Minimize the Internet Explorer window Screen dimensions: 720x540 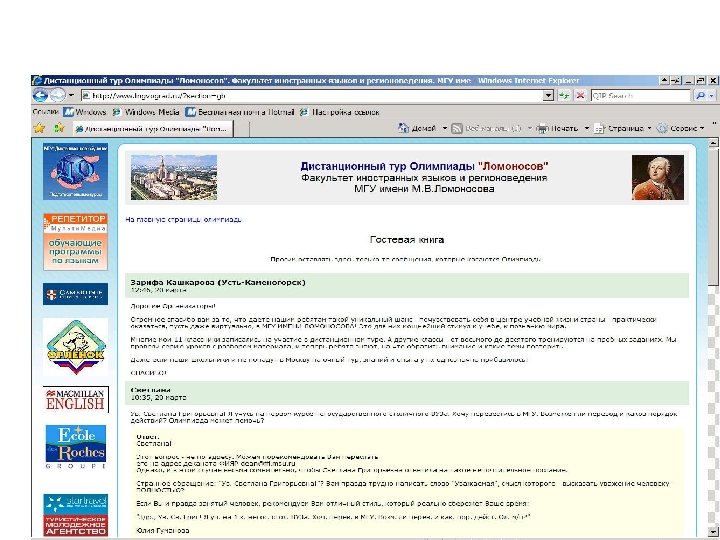(x=689, y=80)
